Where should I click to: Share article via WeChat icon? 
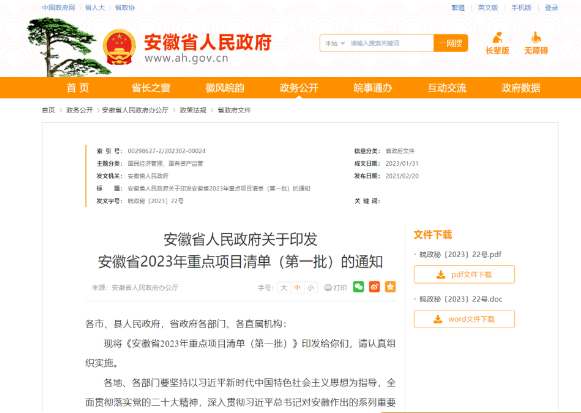pyautogui.click(x=358, y=287)
